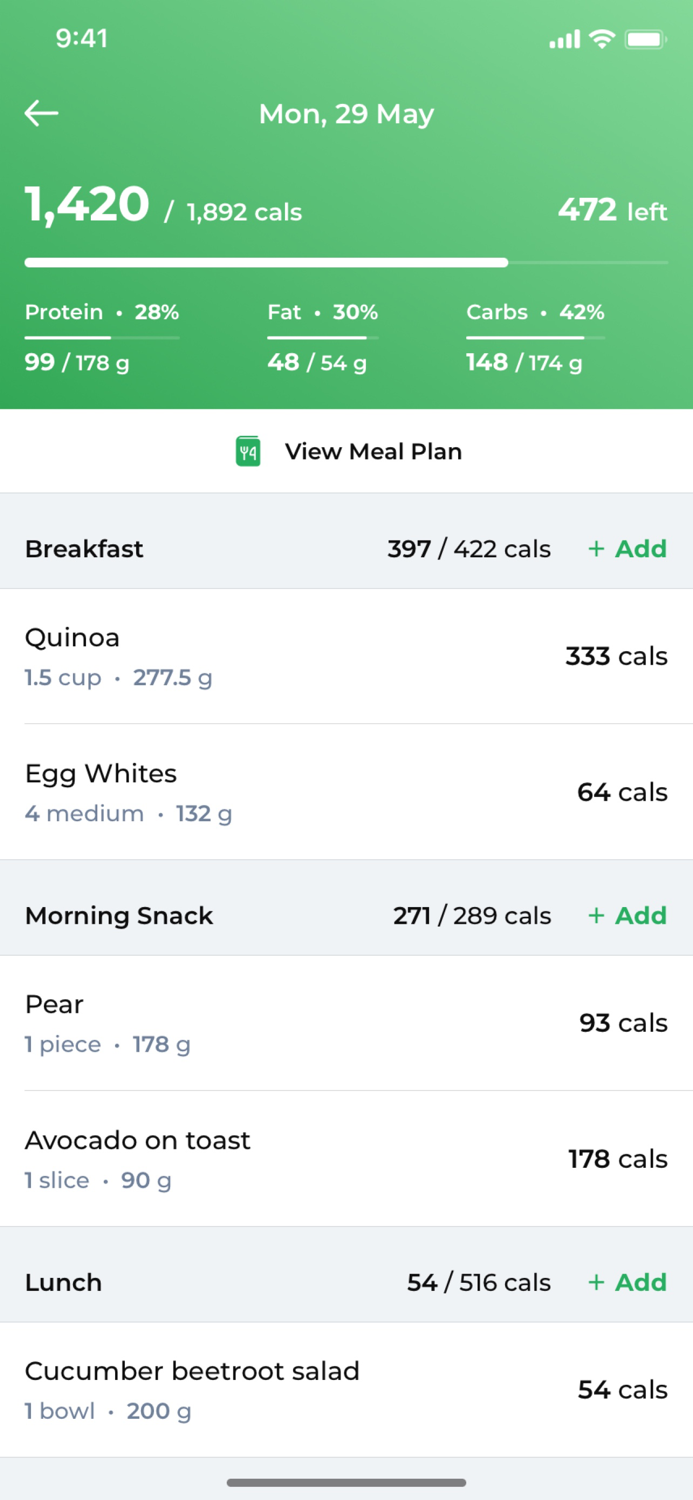The width and height of the screenshot is (693, 1500).
Task: Click the calorie progress bar
Action: pos(346,263)
